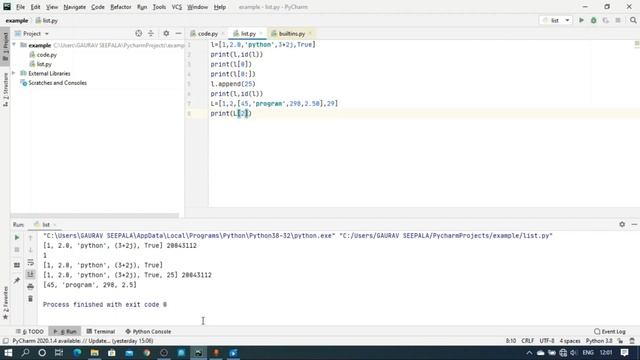Rerun the program in Run panel

(x=17, y=237)
